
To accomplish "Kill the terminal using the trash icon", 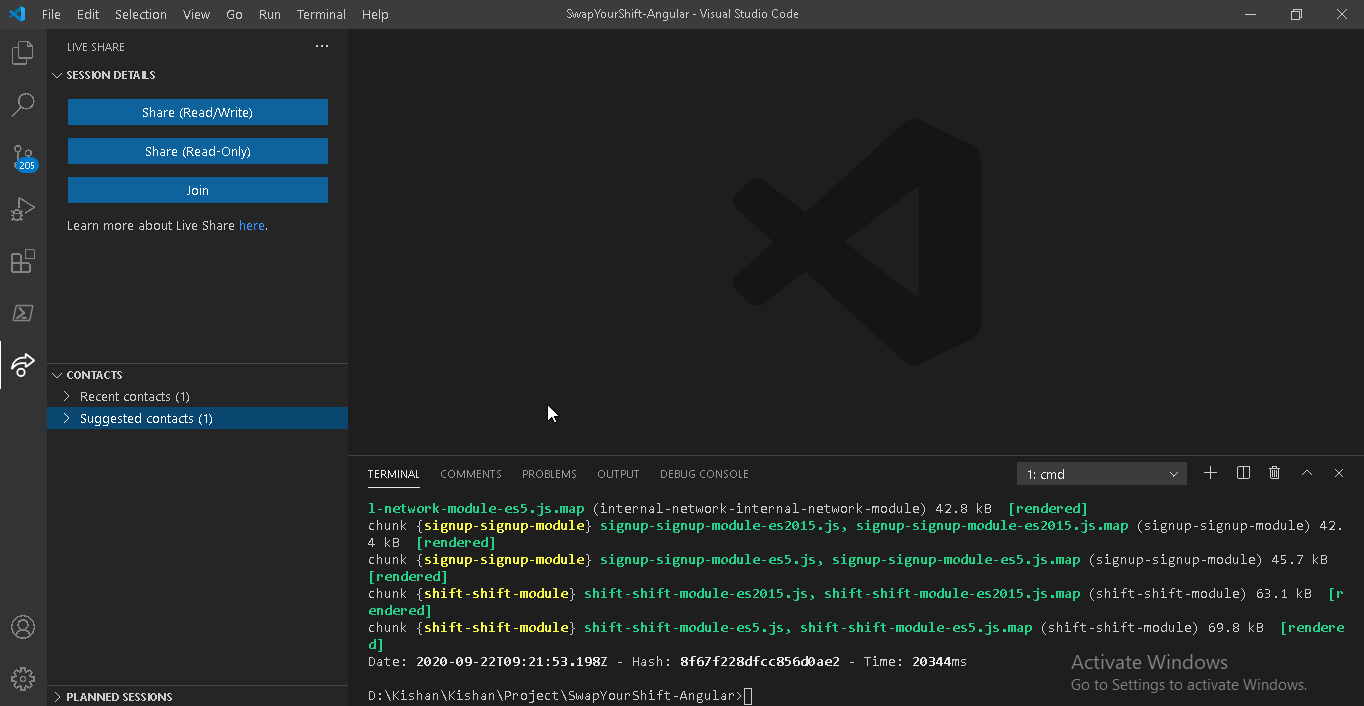I will [x=1274, y=472].
